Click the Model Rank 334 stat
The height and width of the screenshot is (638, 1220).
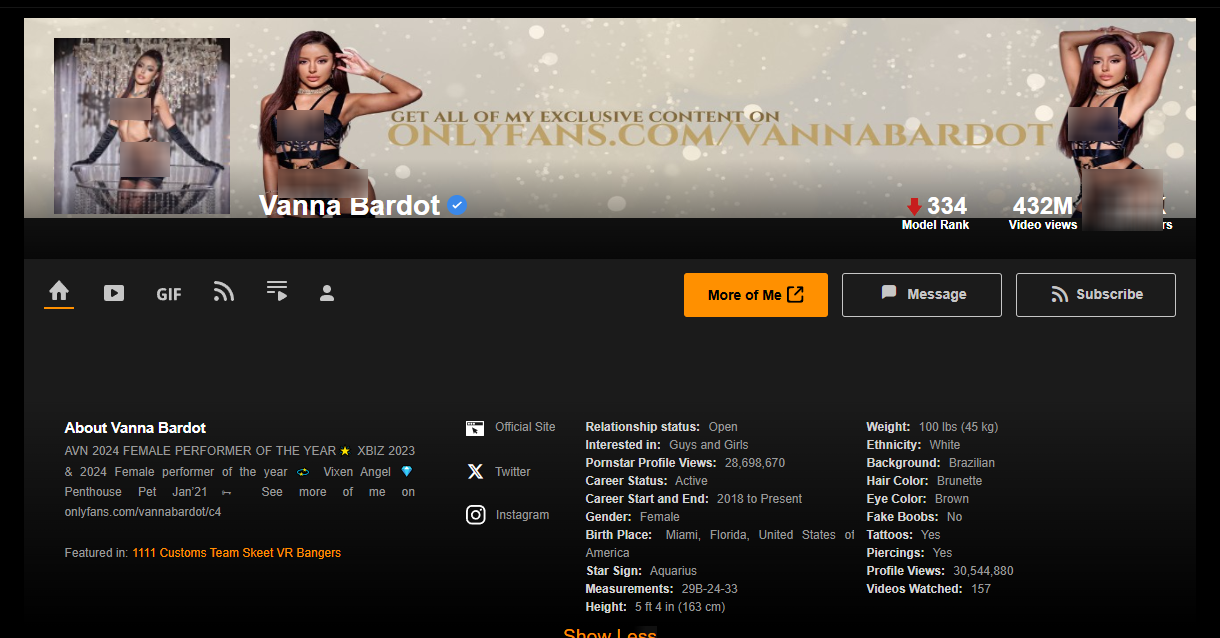(935, 212)
